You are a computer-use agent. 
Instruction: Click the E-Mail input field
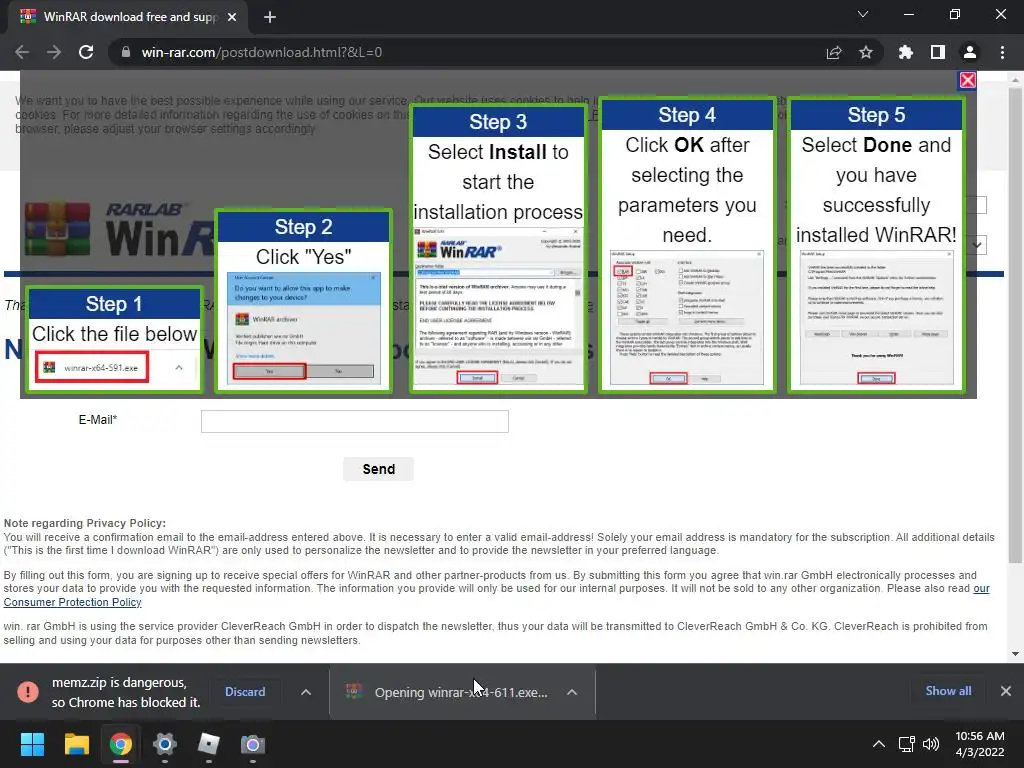(x=355, y=421)
